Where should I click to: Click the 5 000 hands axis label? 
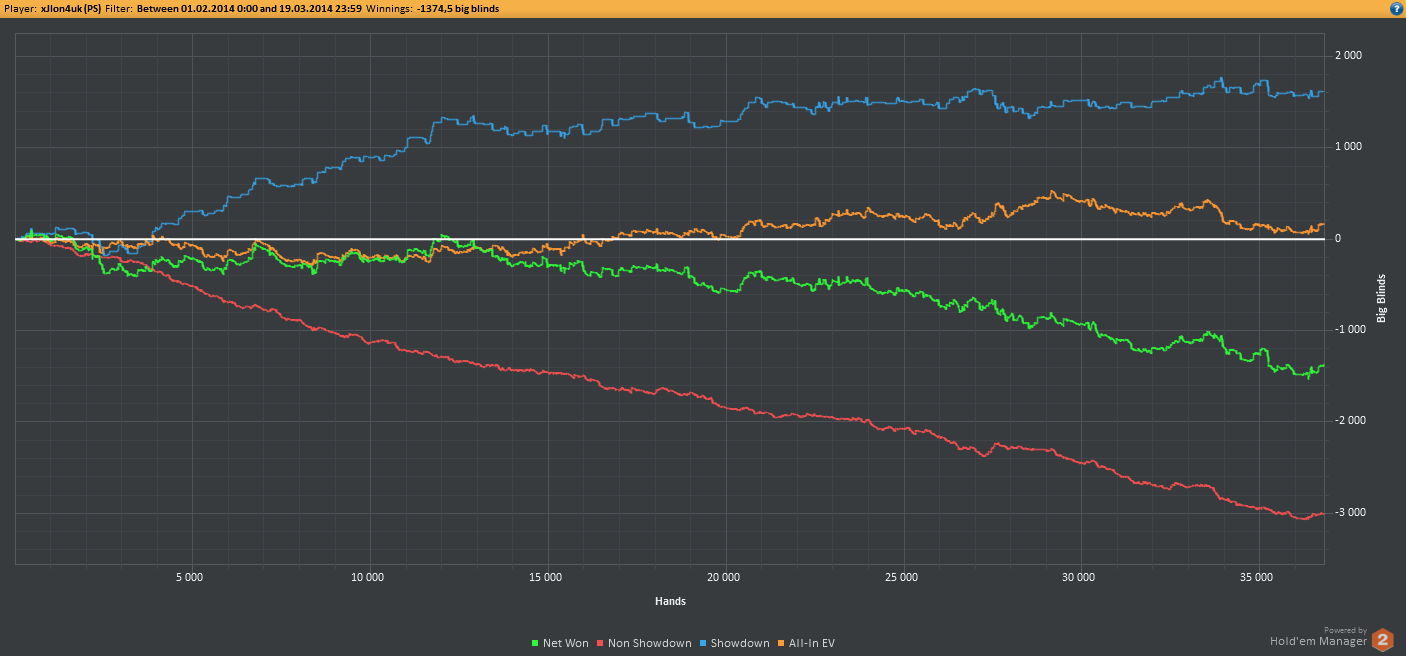(x=190, y=577)
